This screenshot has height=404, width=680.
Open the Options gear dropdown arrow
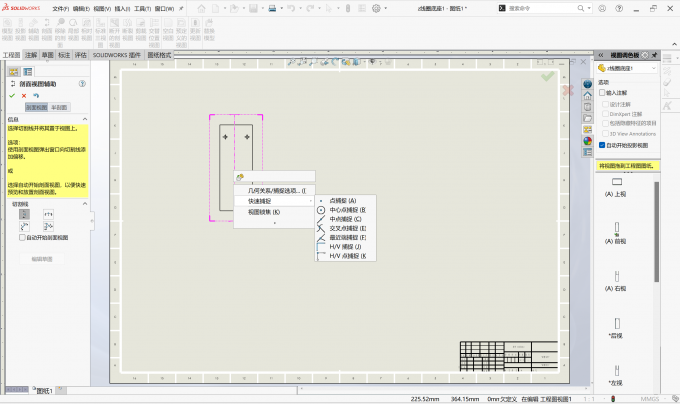pos(386,8)
